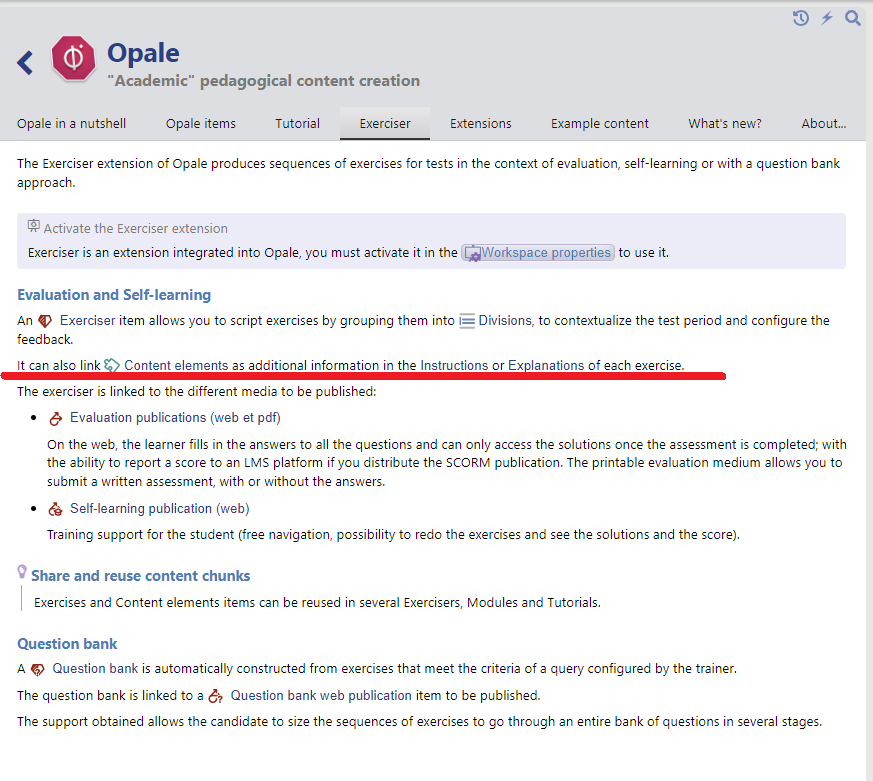This screenshot has height=781, width=873.
Task: Go to the Extensions tab
Action: pos(480,124)
